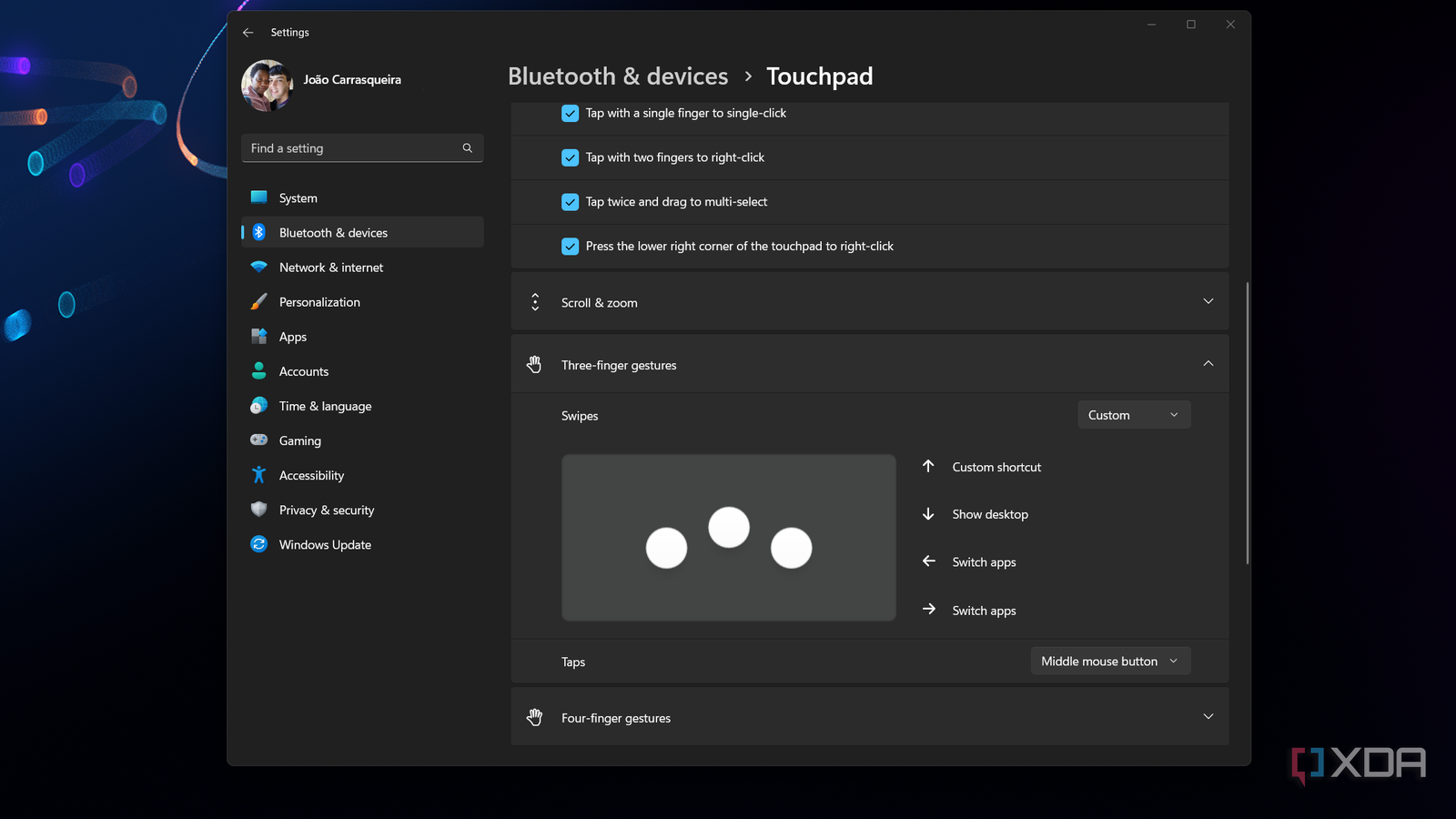
Task: Click the Bluetooth icon in sidebar
Action: (259, 233)
